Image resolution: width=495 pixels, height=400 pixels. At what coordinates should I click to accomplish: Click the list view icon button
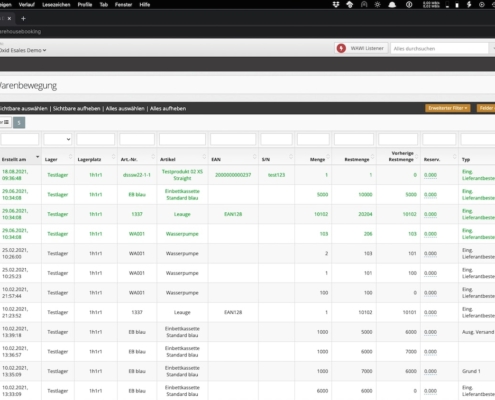(6, 122)
